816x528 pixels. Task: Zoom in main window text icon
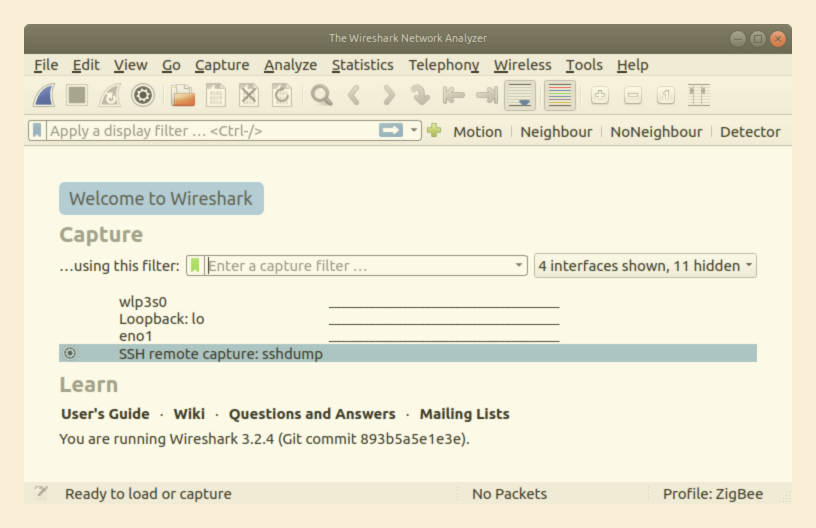(600, 96)
